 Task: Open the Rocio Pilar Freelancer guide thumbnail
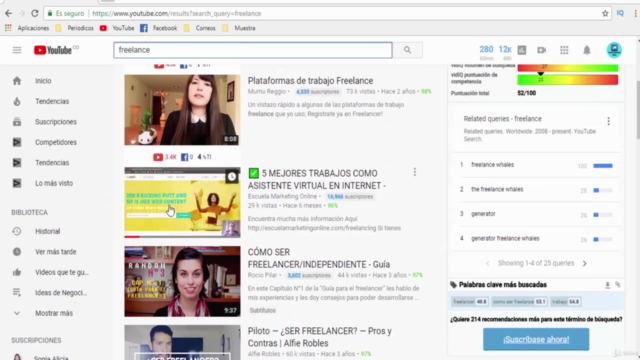point(182,281)
